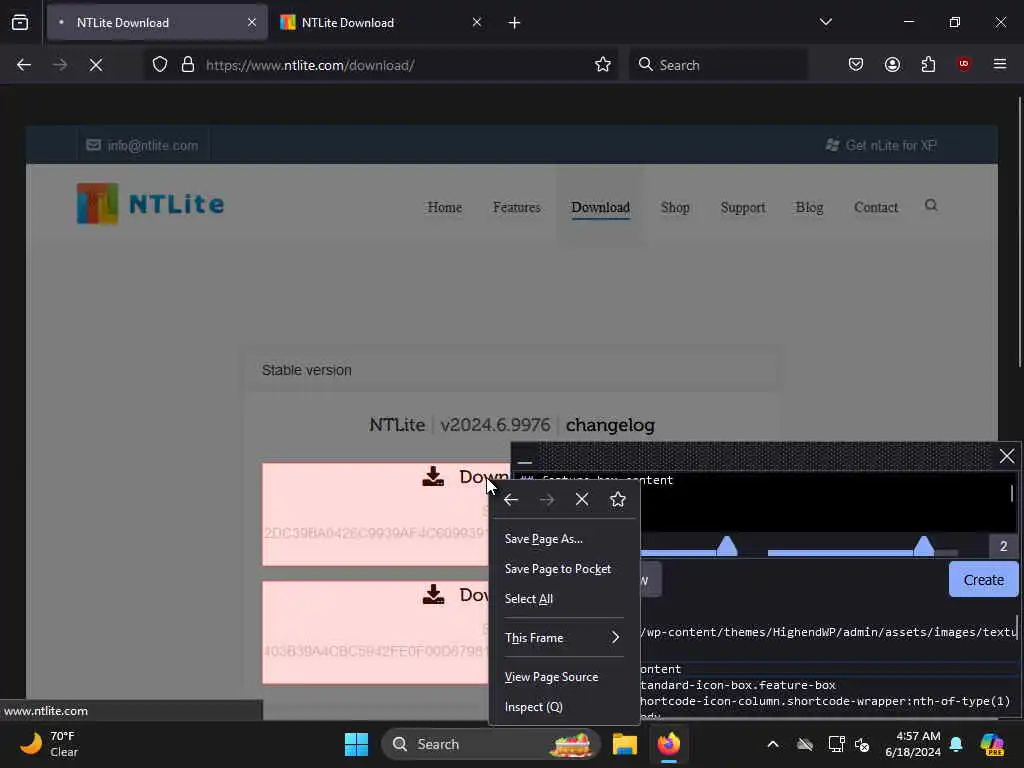Open the Copilot preview icon in taskbar
The image size is (1024, 768).
tap(992, 744)
